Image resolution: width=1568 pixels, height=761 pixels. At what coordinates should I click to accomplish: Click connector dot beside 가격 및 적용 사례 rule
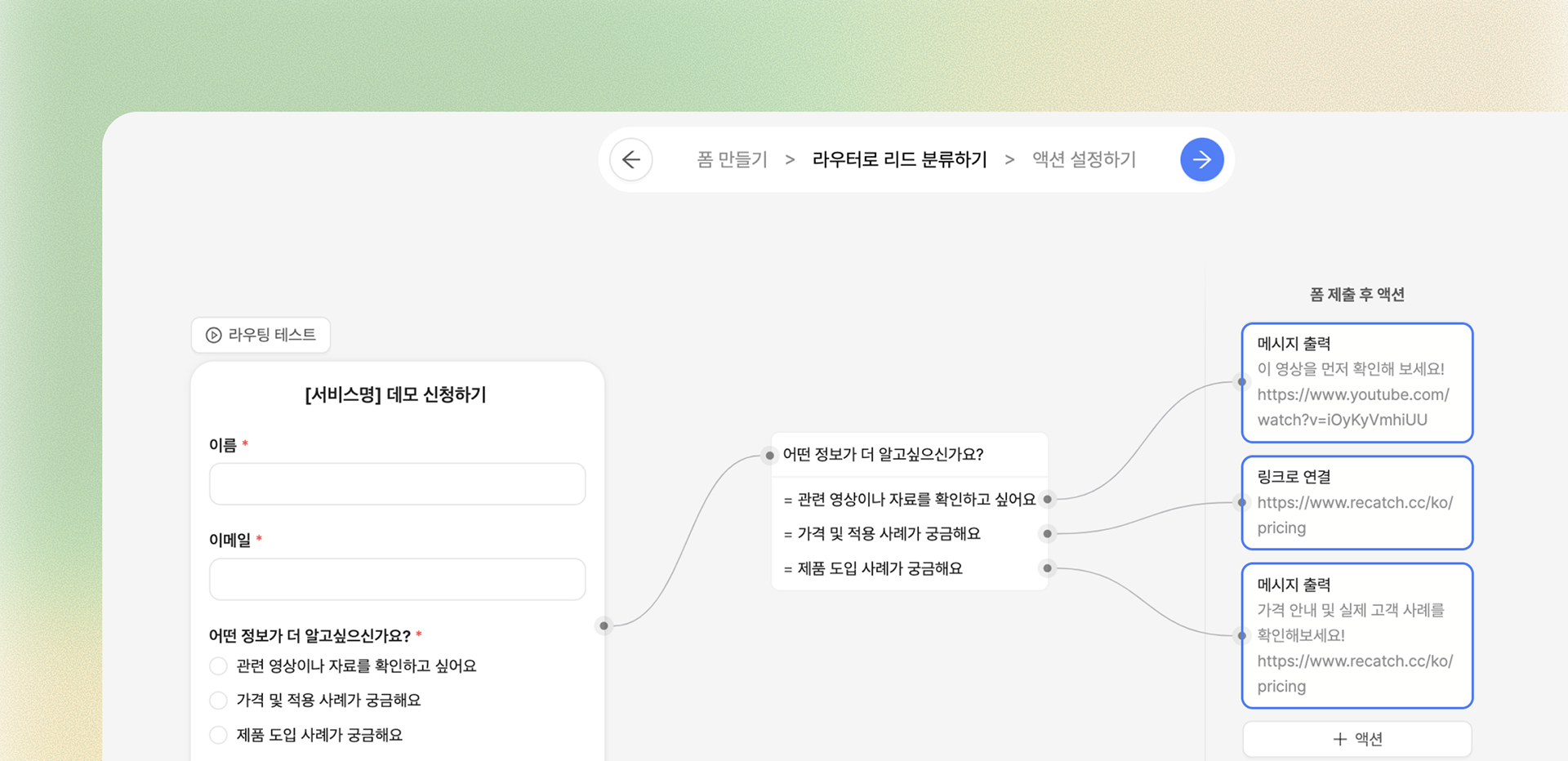pyautogui.click(x=1048, y=534)
